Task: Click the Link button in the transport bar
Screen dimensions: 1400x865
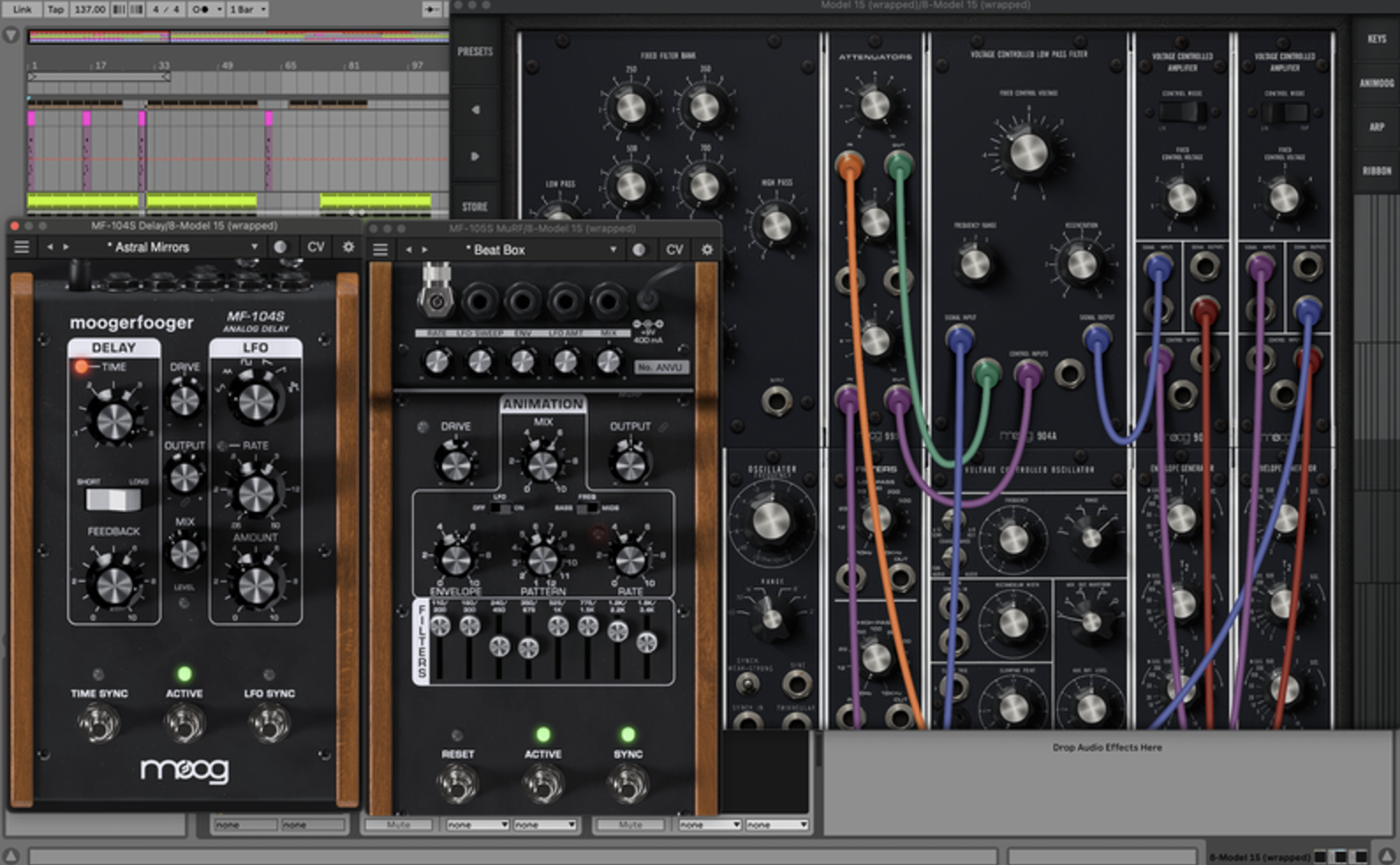Action: [x=22, y=10]
